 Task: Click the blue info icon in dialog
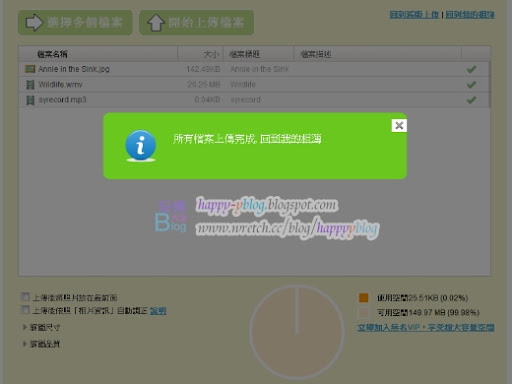(140, 145)
